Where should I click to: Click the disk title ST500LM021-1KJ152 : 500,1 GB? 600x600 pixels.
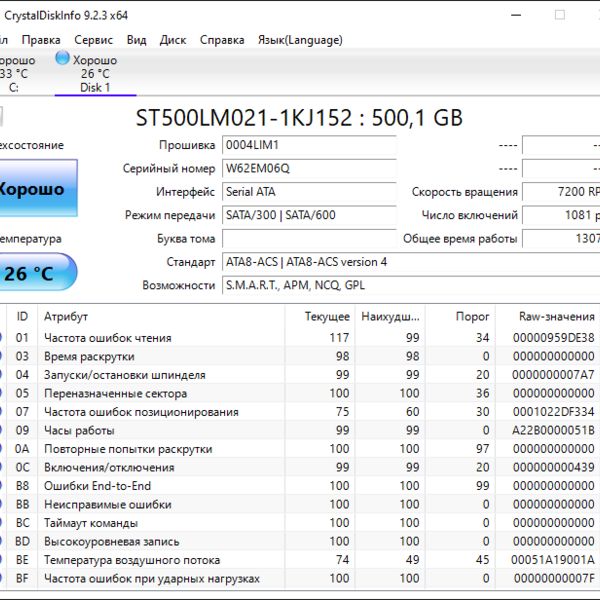pyautogui.click(x=299, y=117)
